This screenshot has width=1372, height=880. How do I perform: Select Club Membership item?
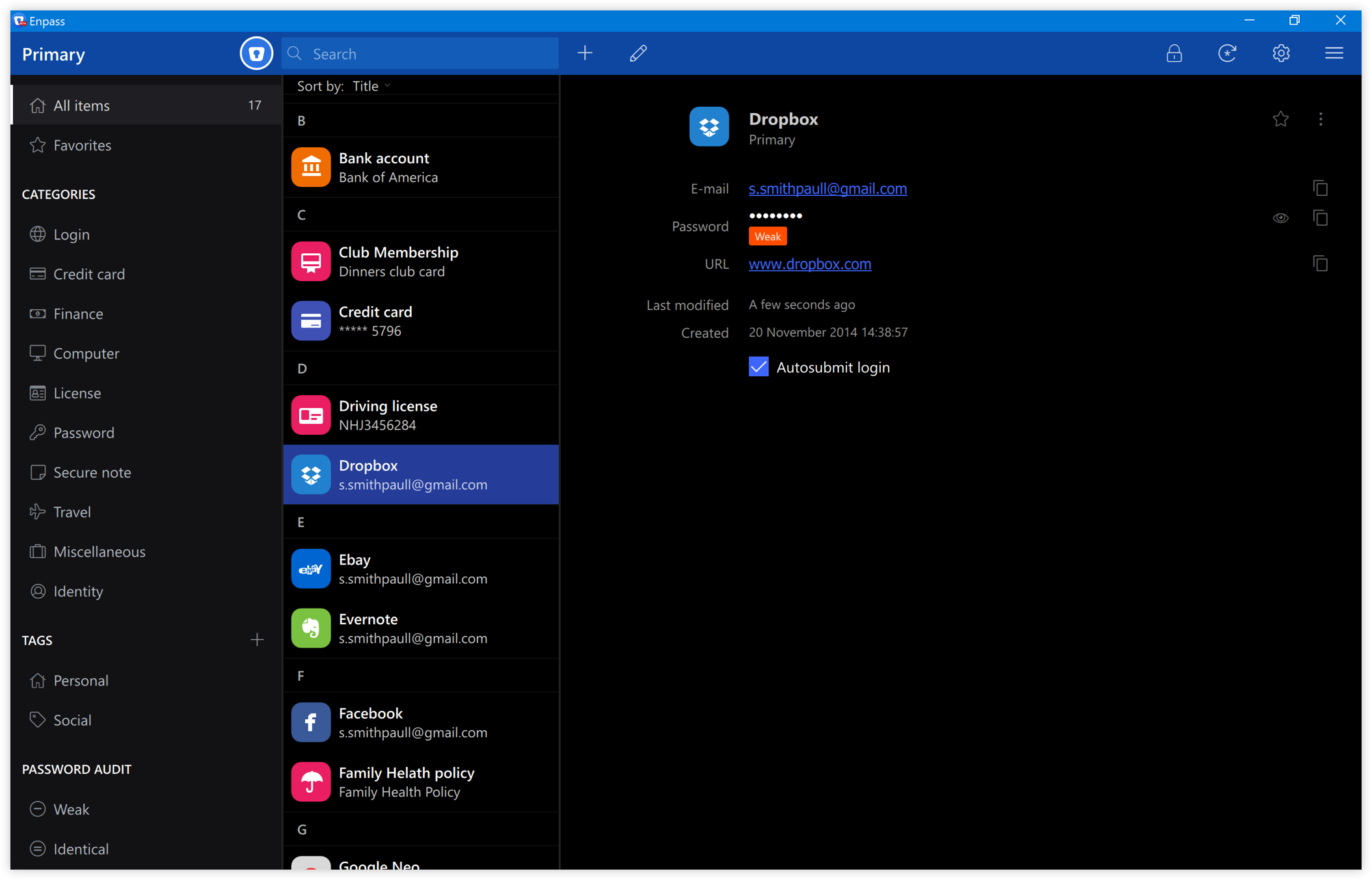[421, 262]
